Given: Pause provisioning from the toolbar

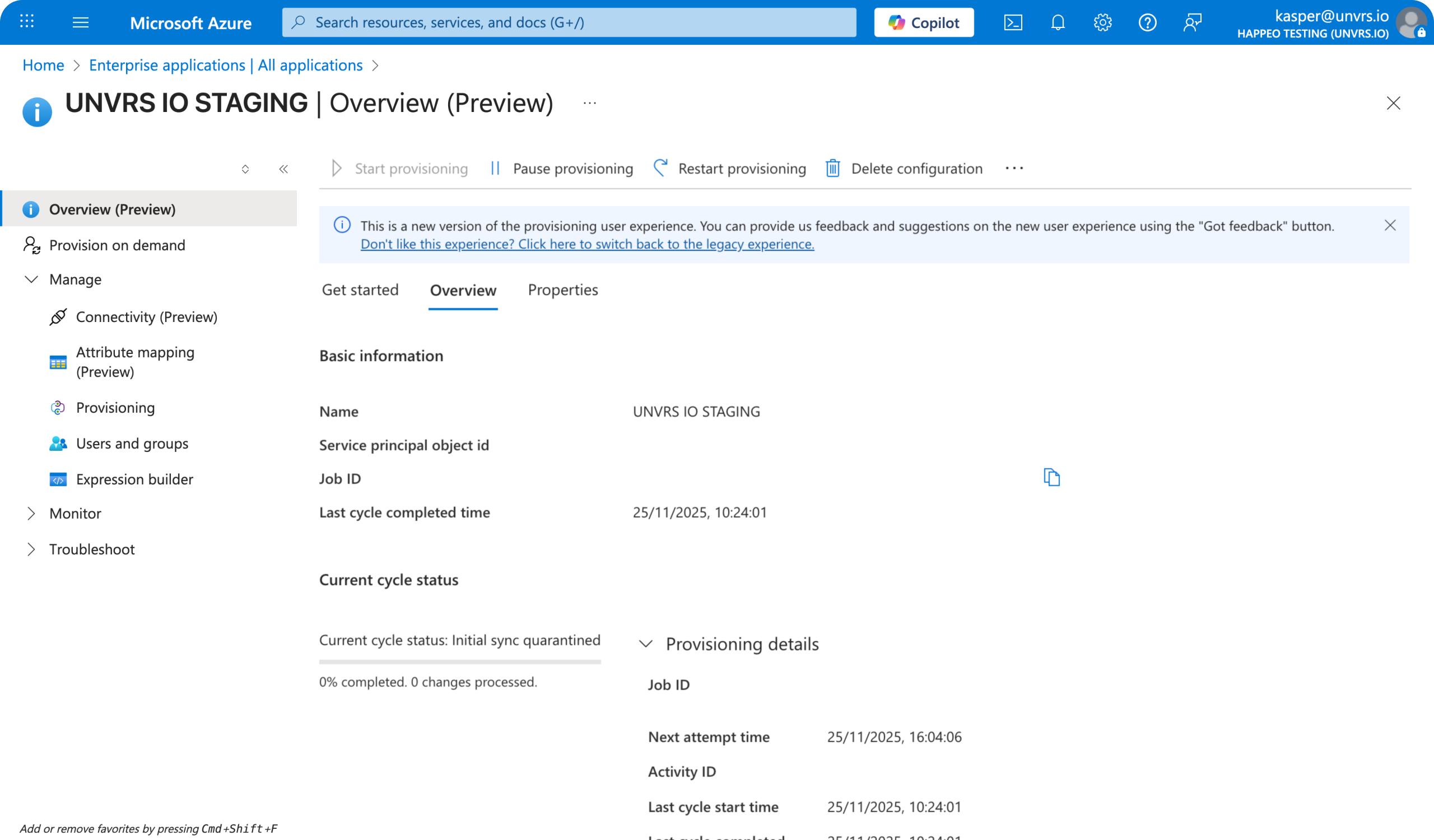Looking at the screenshot, I should point(572,169).
